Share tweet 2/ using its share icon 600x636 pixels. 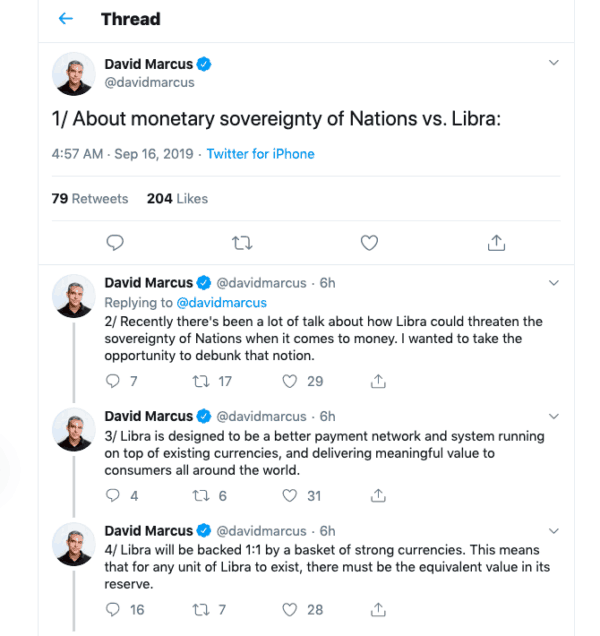[378, 381]
